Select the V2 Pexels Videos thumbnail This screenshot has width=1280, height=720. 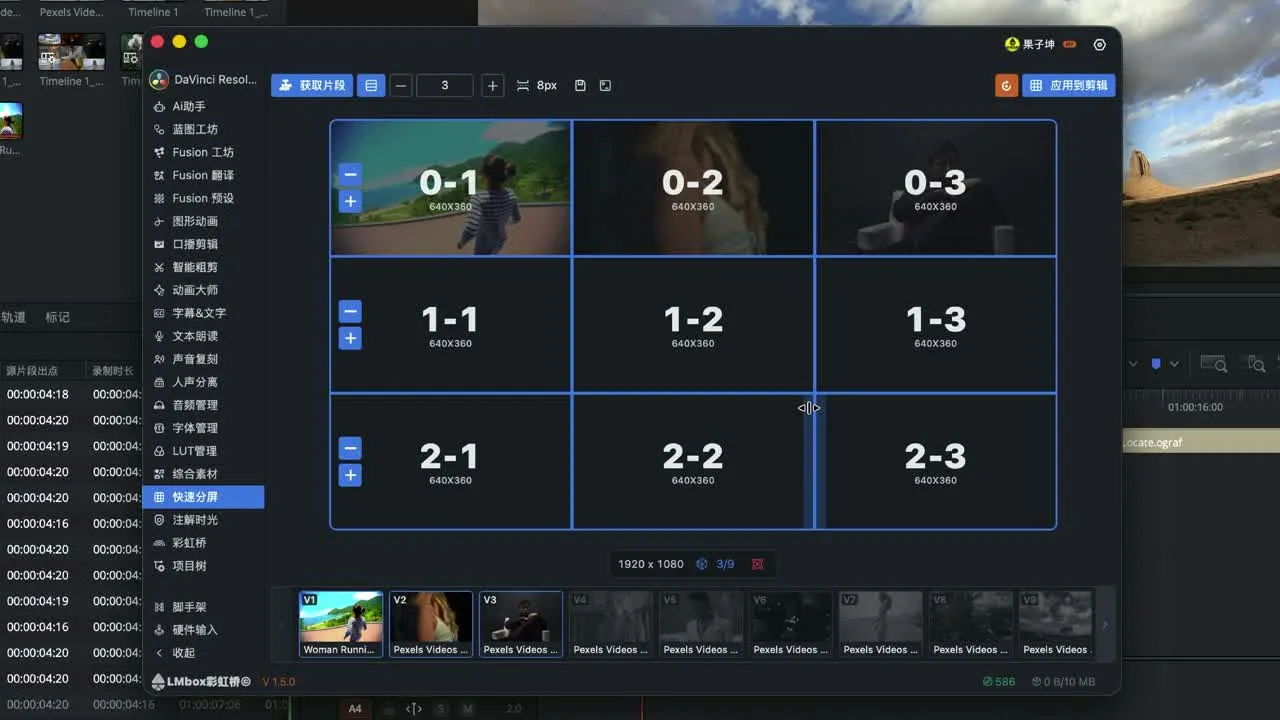point(431,624)
